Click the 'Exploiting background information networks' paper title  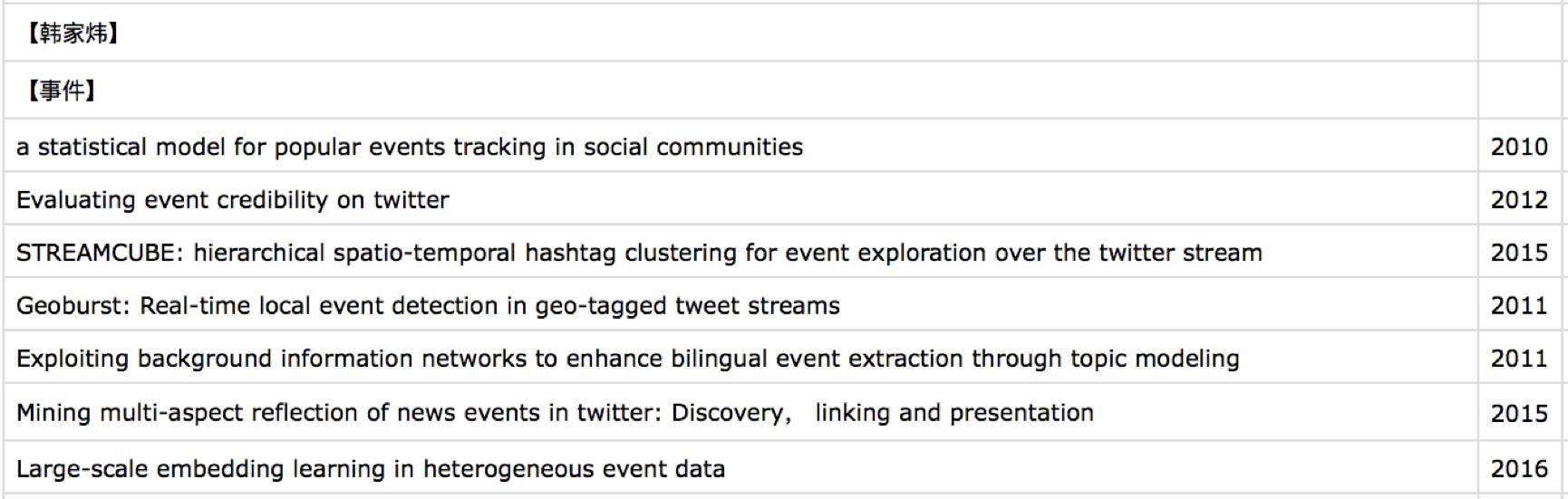click(627, 359)
